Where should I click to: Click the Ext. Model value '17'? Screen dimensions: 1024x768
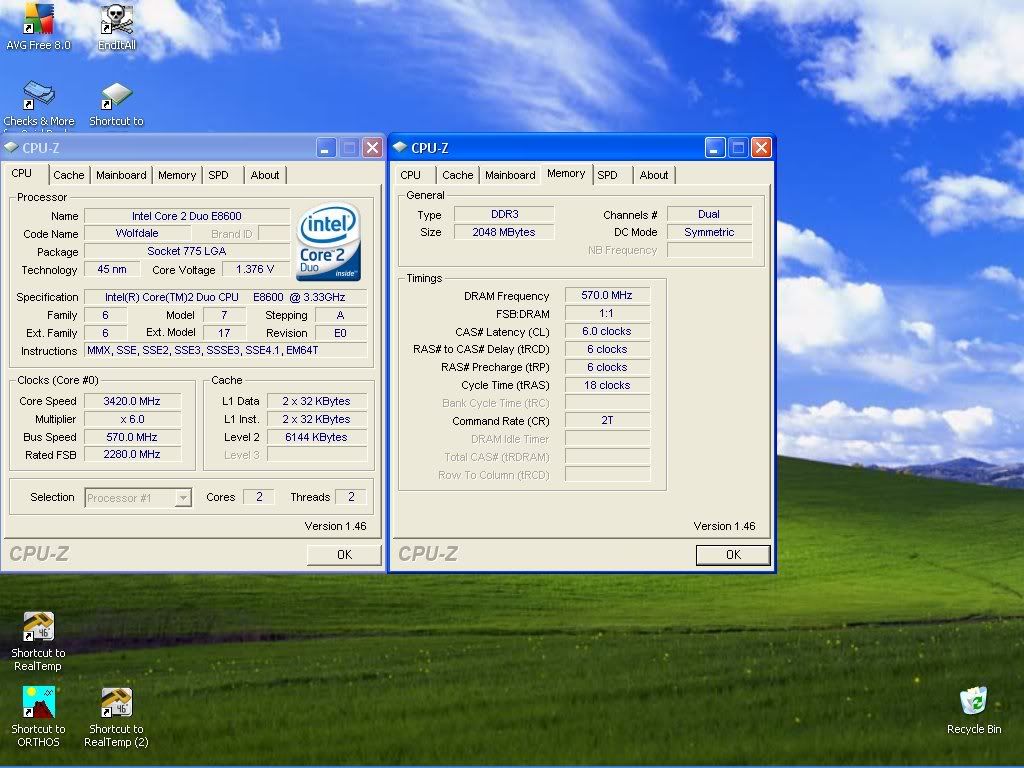click(224, 333)
